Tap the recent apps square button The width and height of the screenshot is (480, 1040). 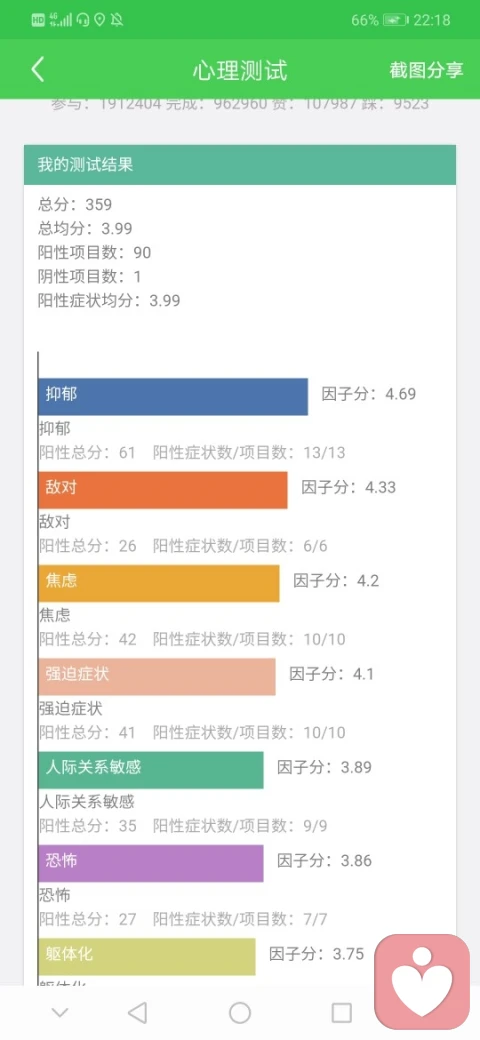tap(341, 1012)
